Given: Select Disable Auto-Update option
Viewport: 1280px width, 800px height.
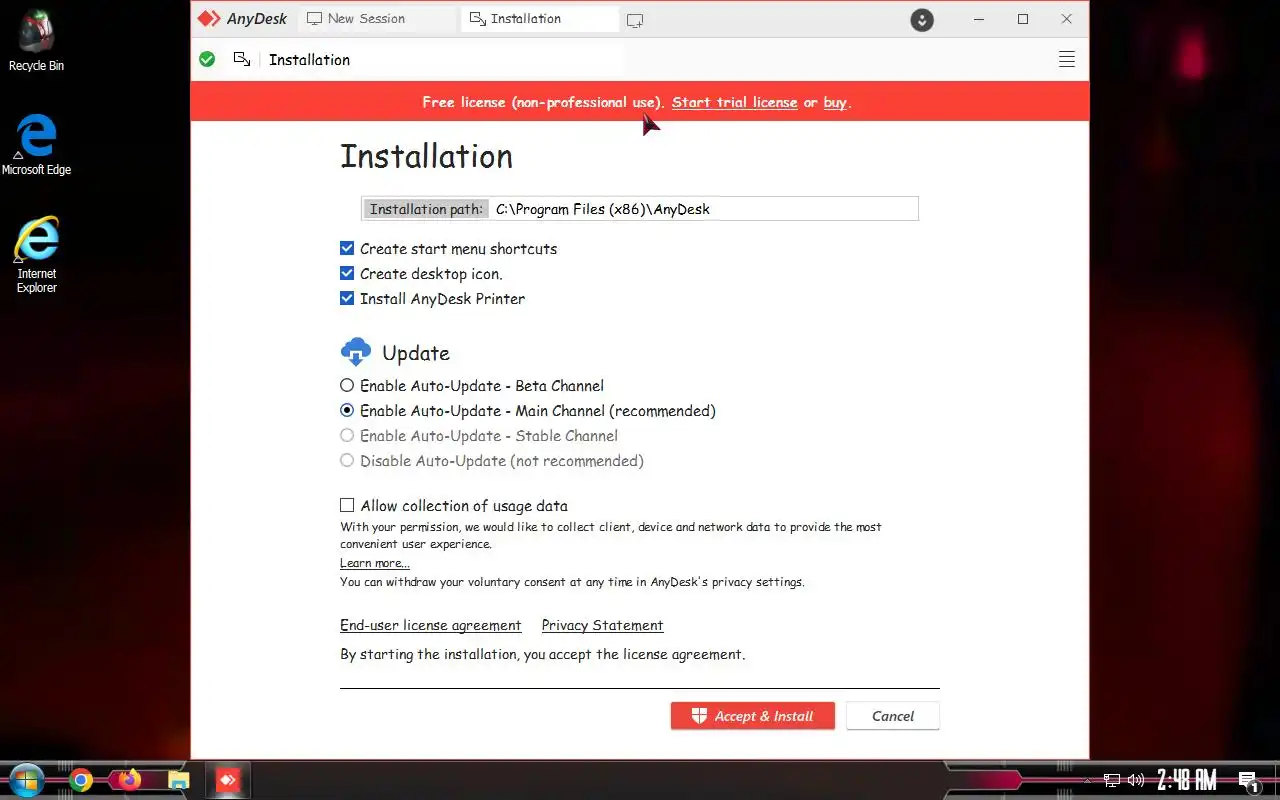Looking at the screenshot, I should 347,460.
